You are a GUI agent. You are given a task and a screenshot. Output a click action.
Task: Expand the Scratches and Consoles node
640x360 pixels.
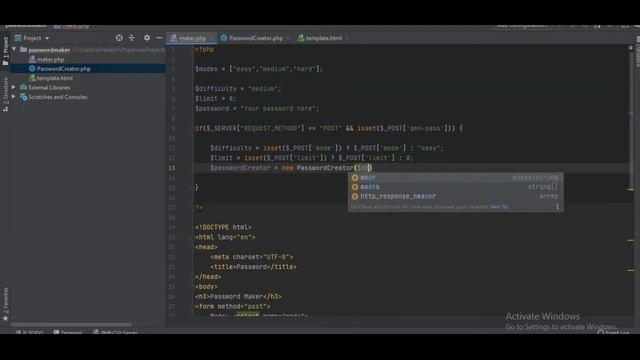coord(14,97)
